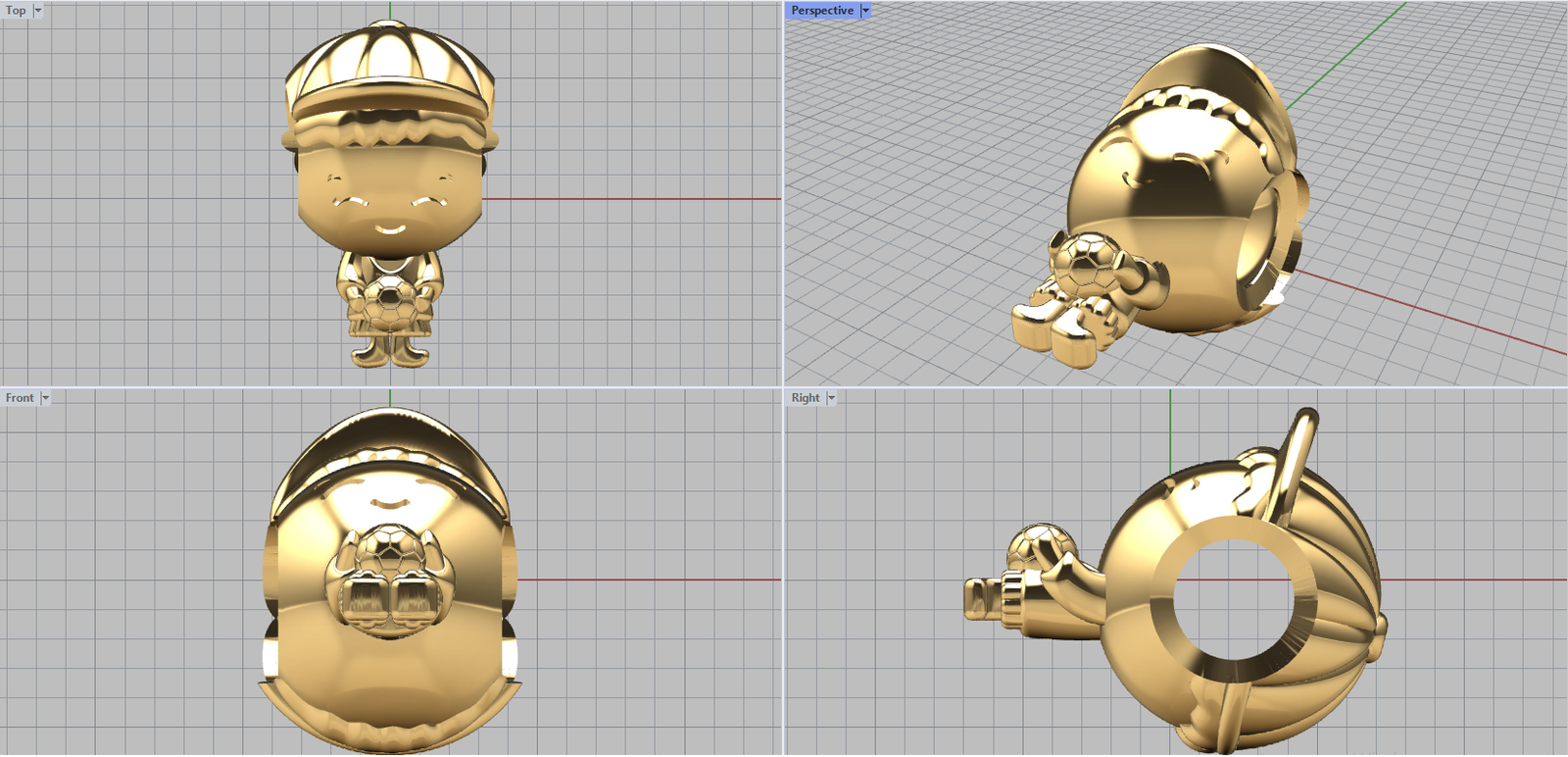Select the Right viewport title label
Image resolution: width=1568 pixels, height=757 pixels.
click(805, 398)
